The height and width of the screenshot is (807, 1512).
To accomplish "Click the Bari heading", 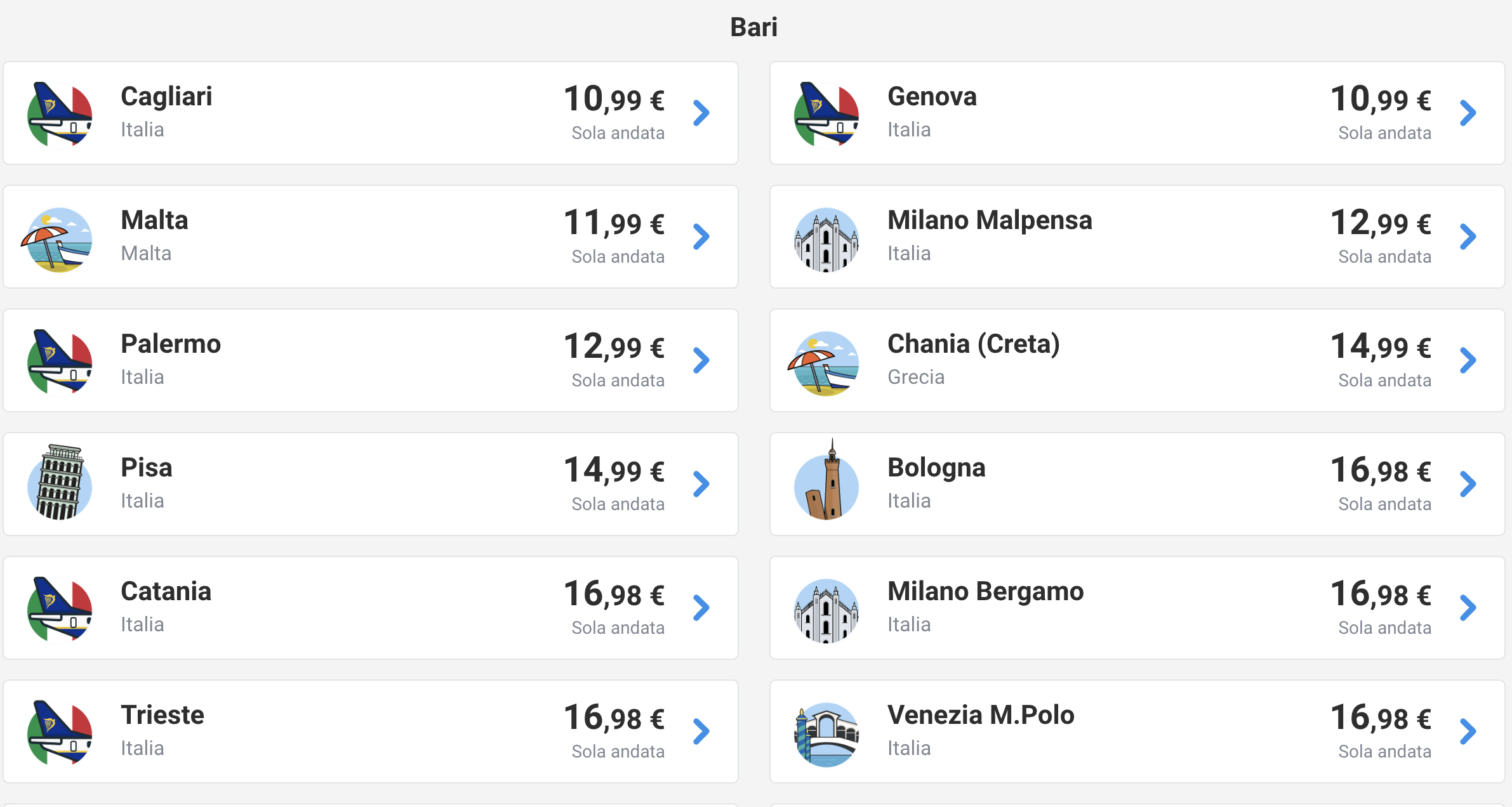I will (754, 27).
